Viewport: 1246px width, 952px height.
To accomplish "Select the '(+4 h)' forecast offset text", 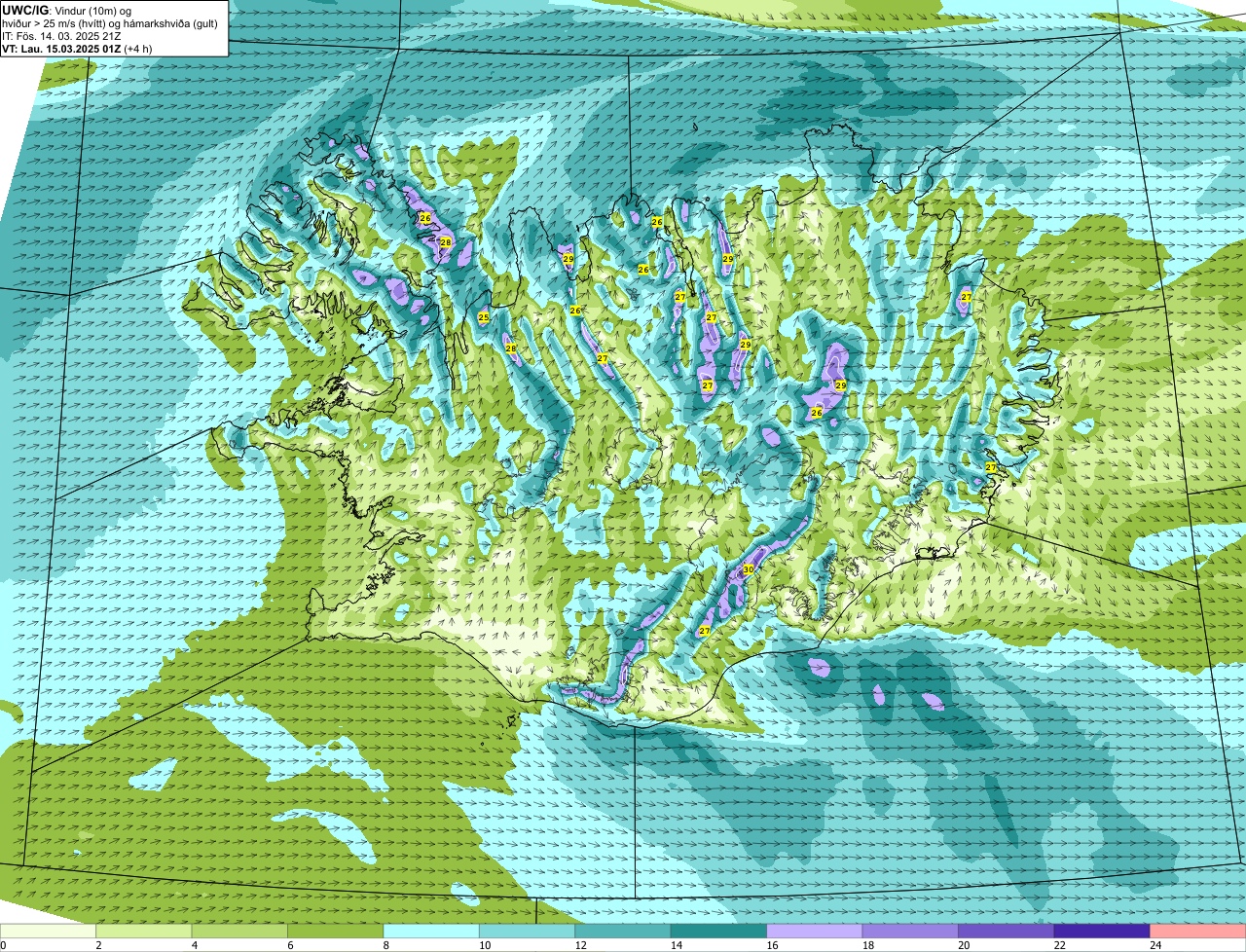I will 138,49.
